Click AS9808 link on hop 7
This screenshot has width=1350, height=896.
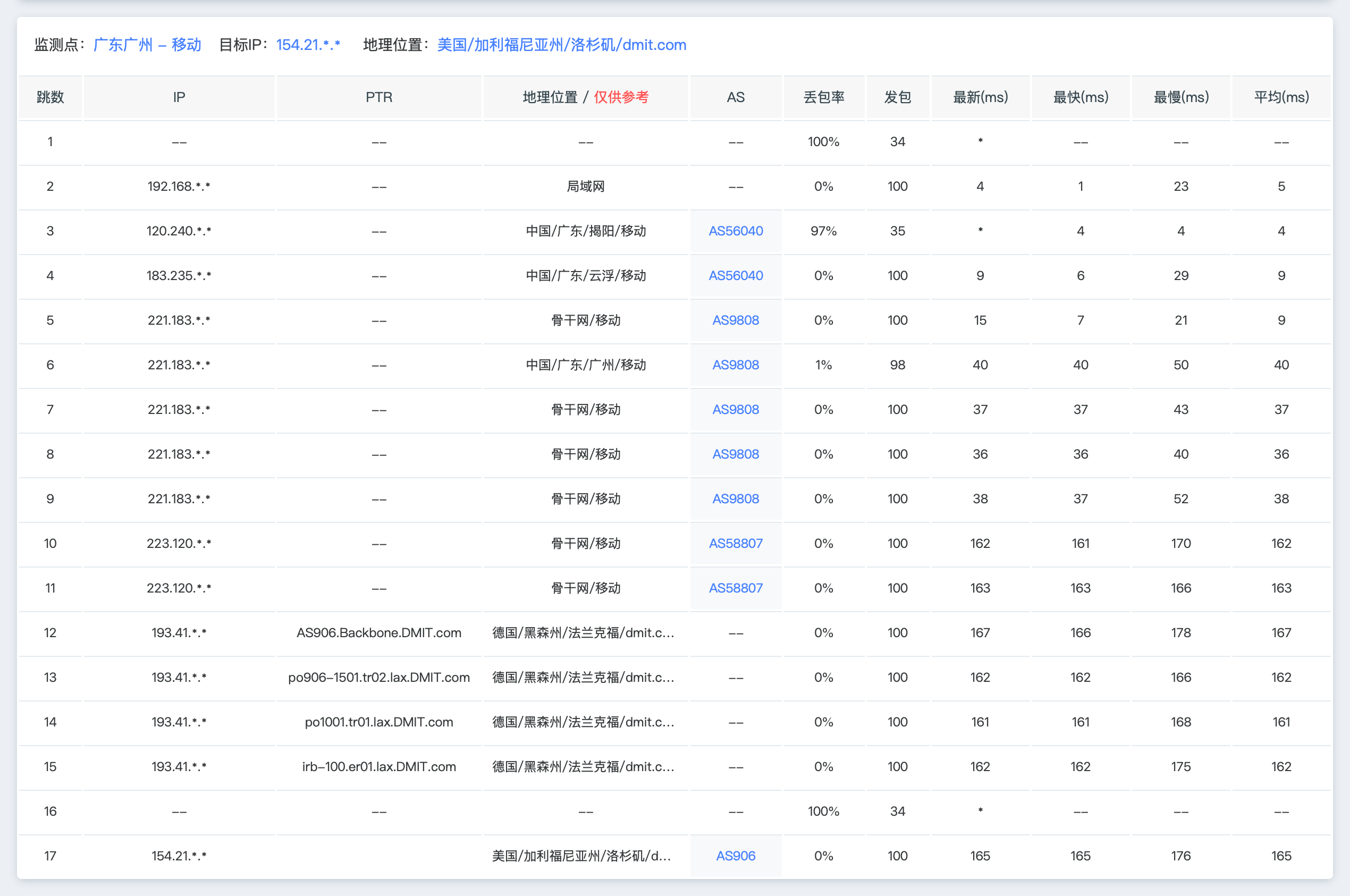pos(736,410)
